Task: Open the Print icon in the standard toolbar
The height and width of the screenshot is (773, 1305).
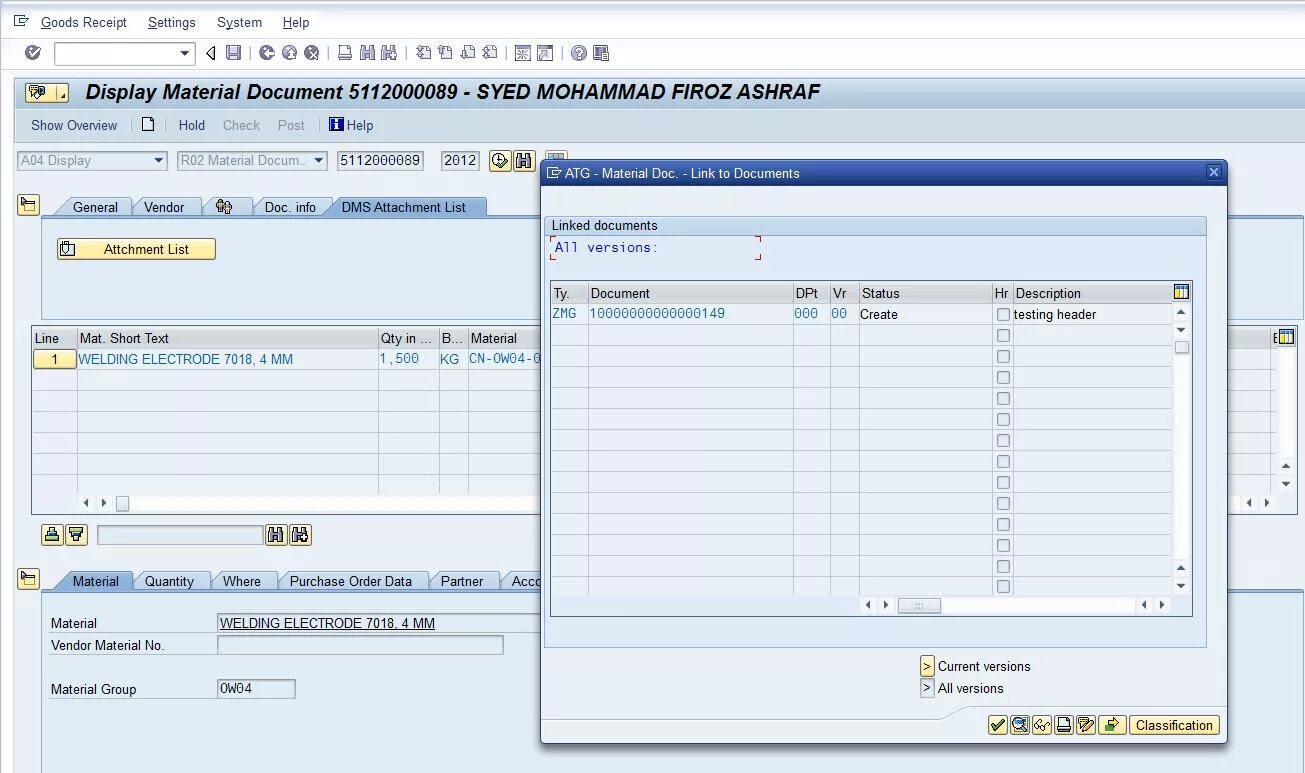Action: (345, 53)
